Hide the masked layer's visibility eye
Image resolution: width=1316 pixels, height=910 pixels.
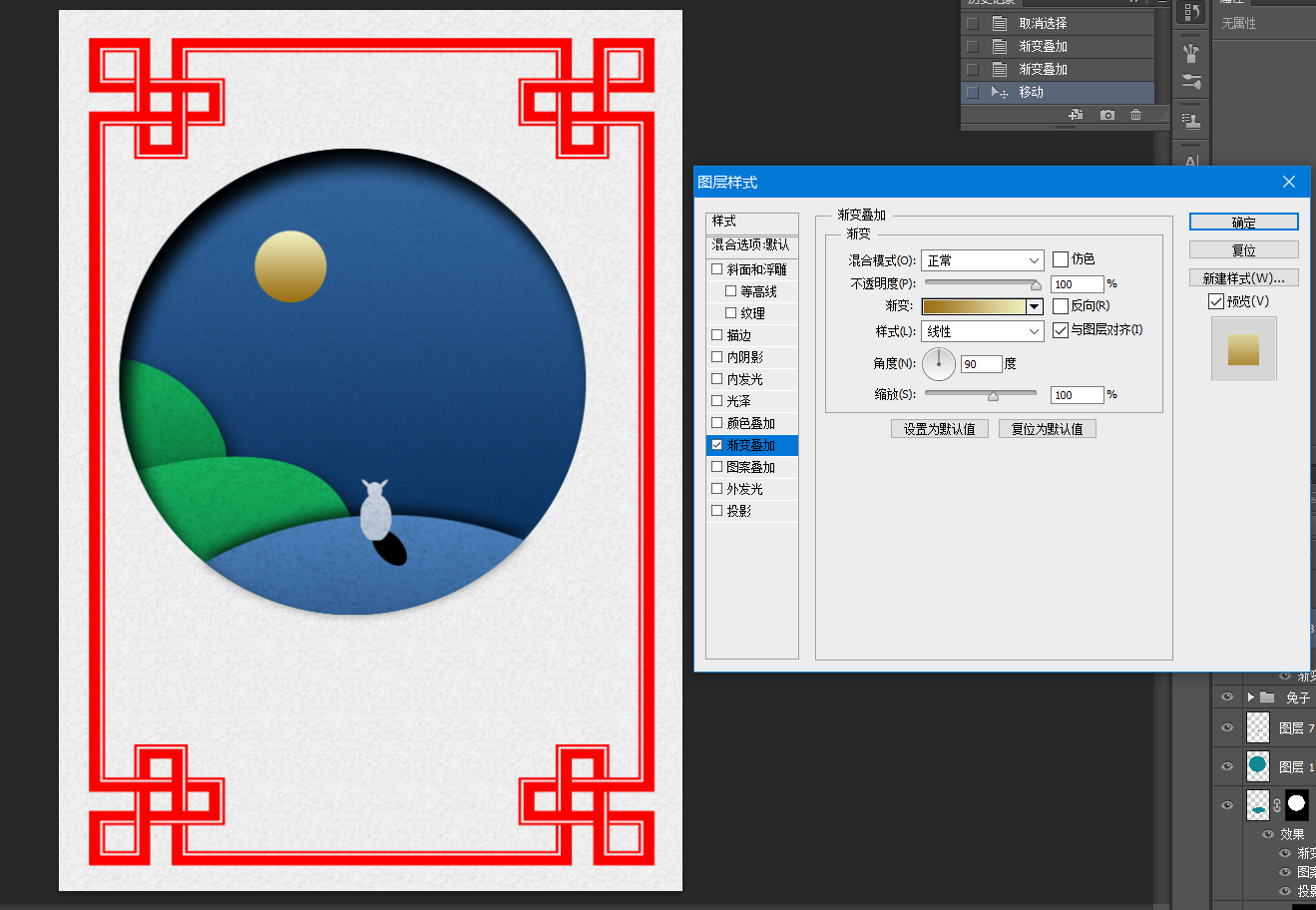point(1227,805)
